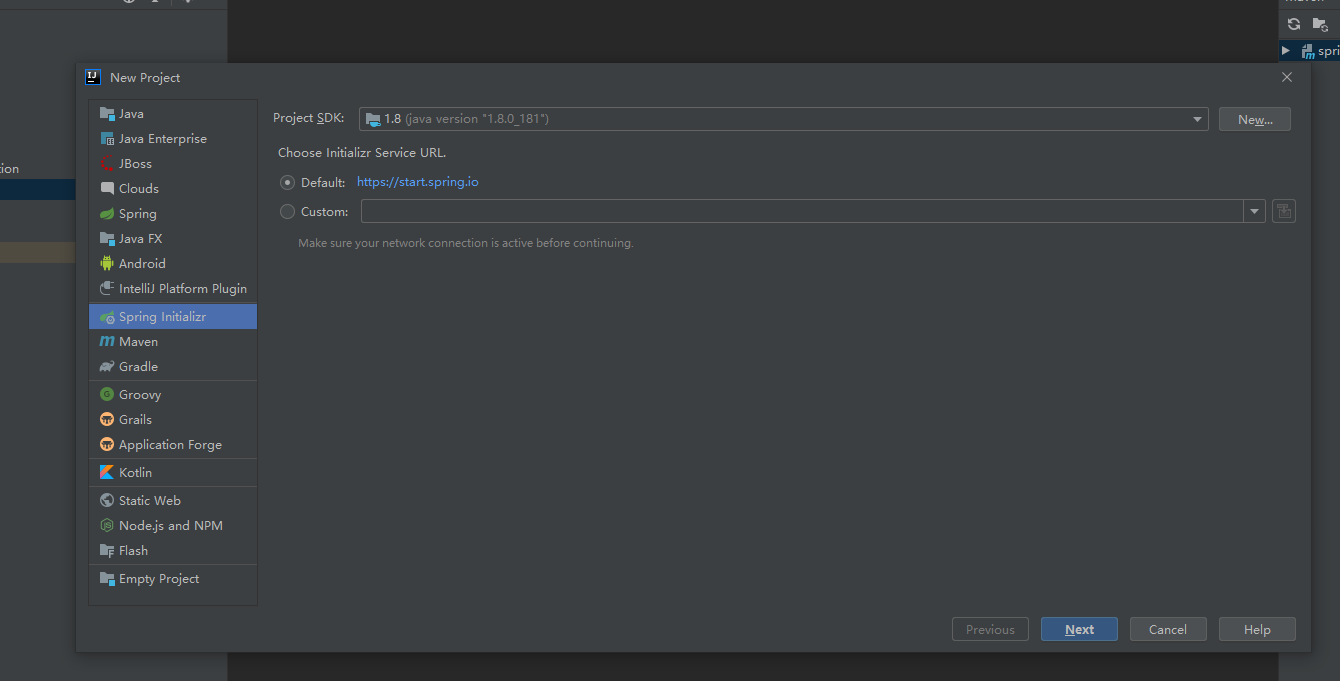1340x681 pixels.
Task: Select Java Enterprise in the project list
Action: [172, 139]
